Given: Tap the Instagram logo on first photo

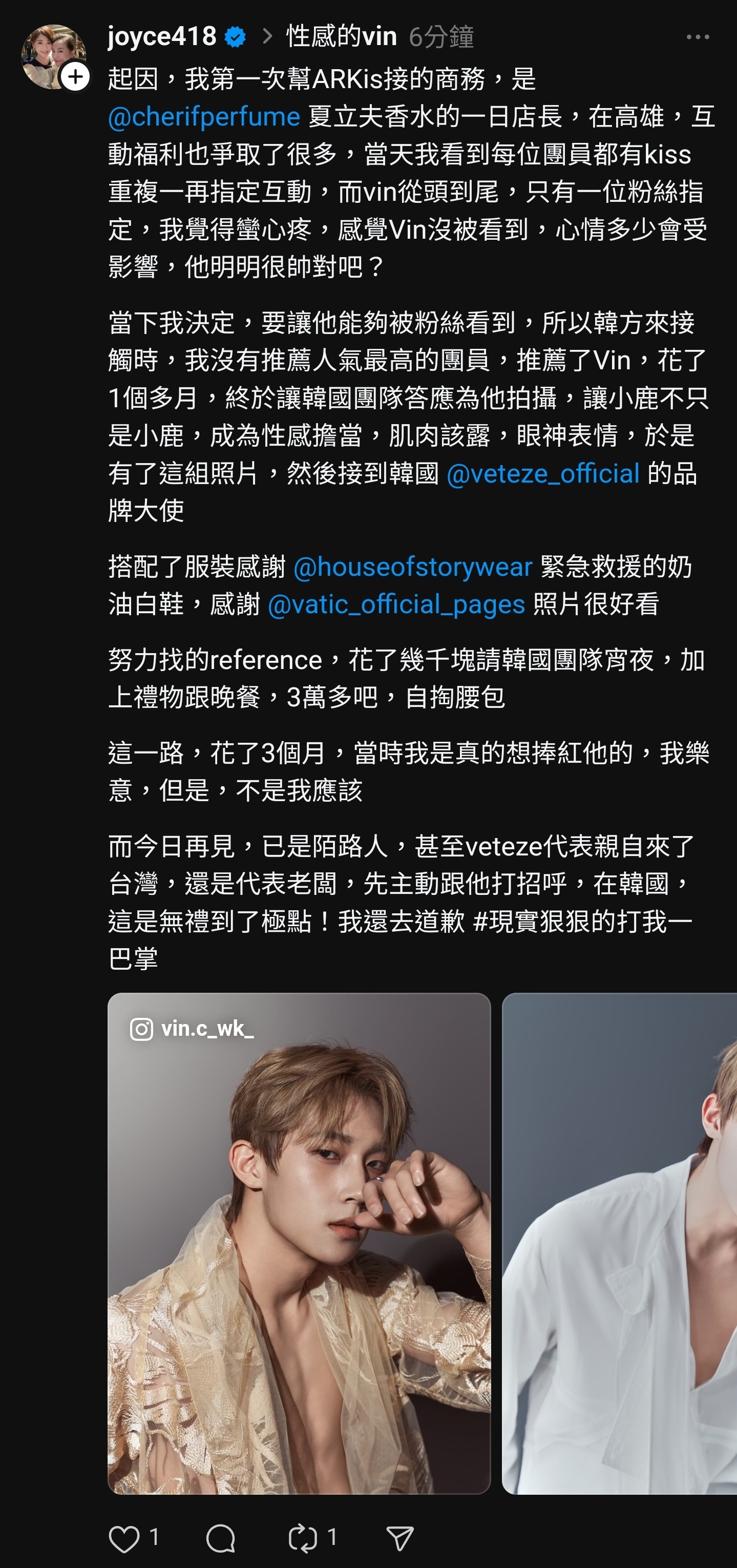Looking at the screenshot, I should 141,1029.
